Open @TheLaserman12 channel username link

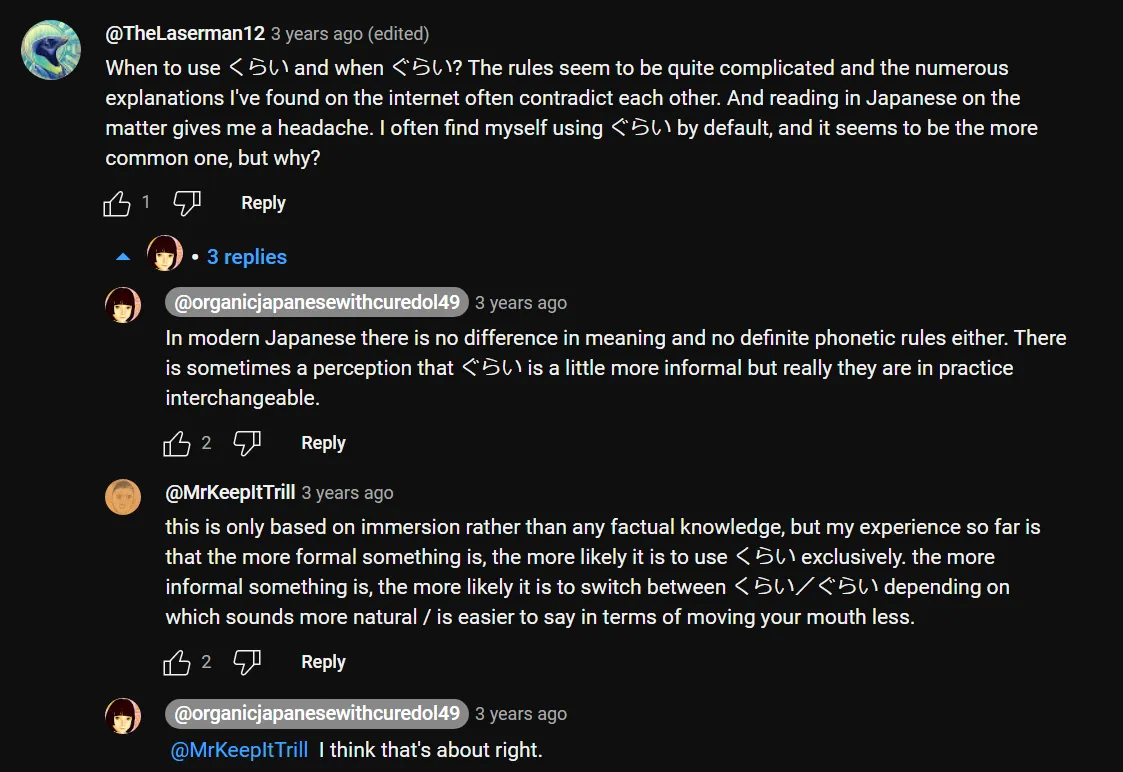[185, 33]
